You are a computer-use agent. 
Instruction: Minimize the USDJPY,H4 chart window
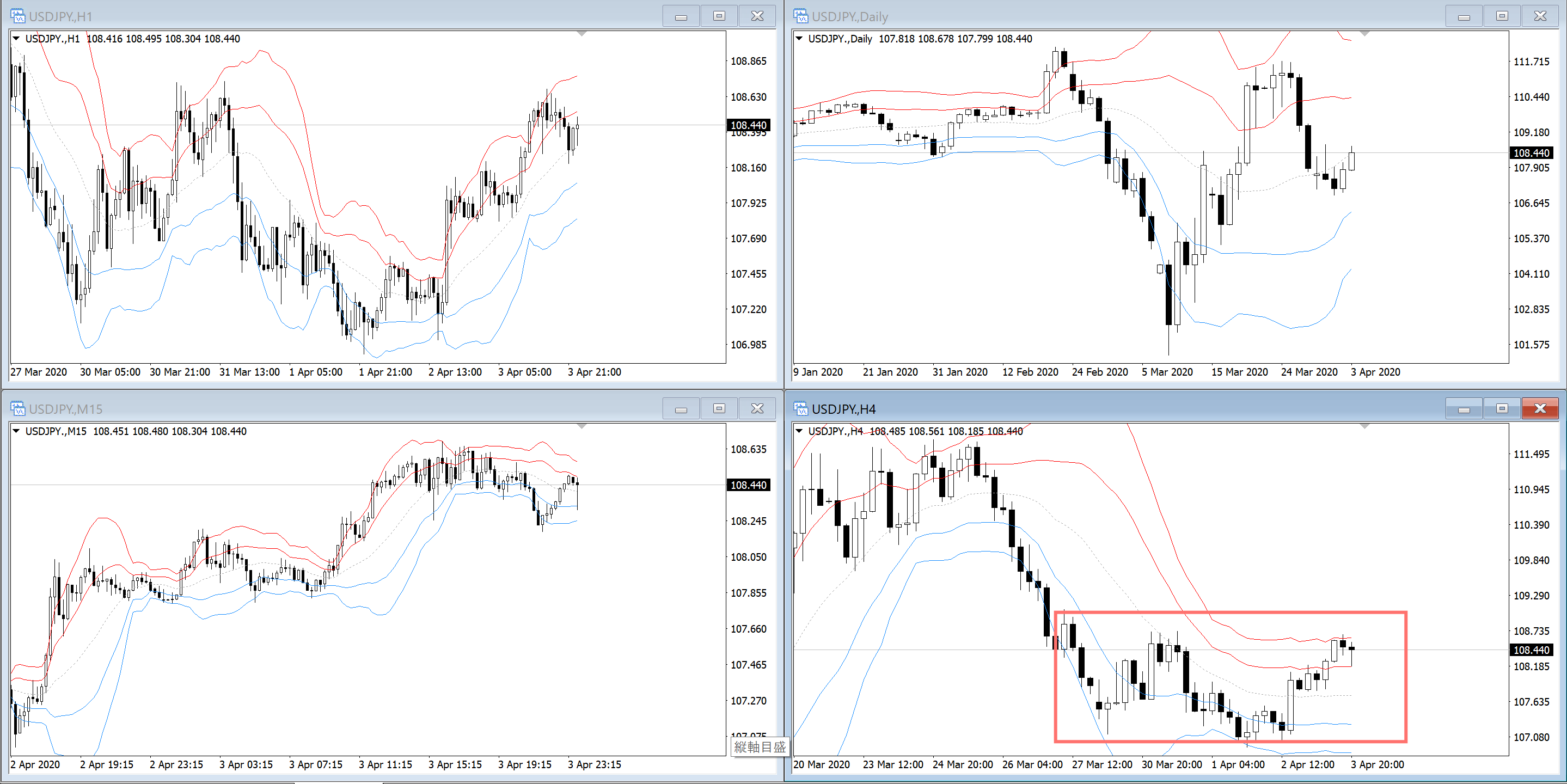[x=1464, y=409]
